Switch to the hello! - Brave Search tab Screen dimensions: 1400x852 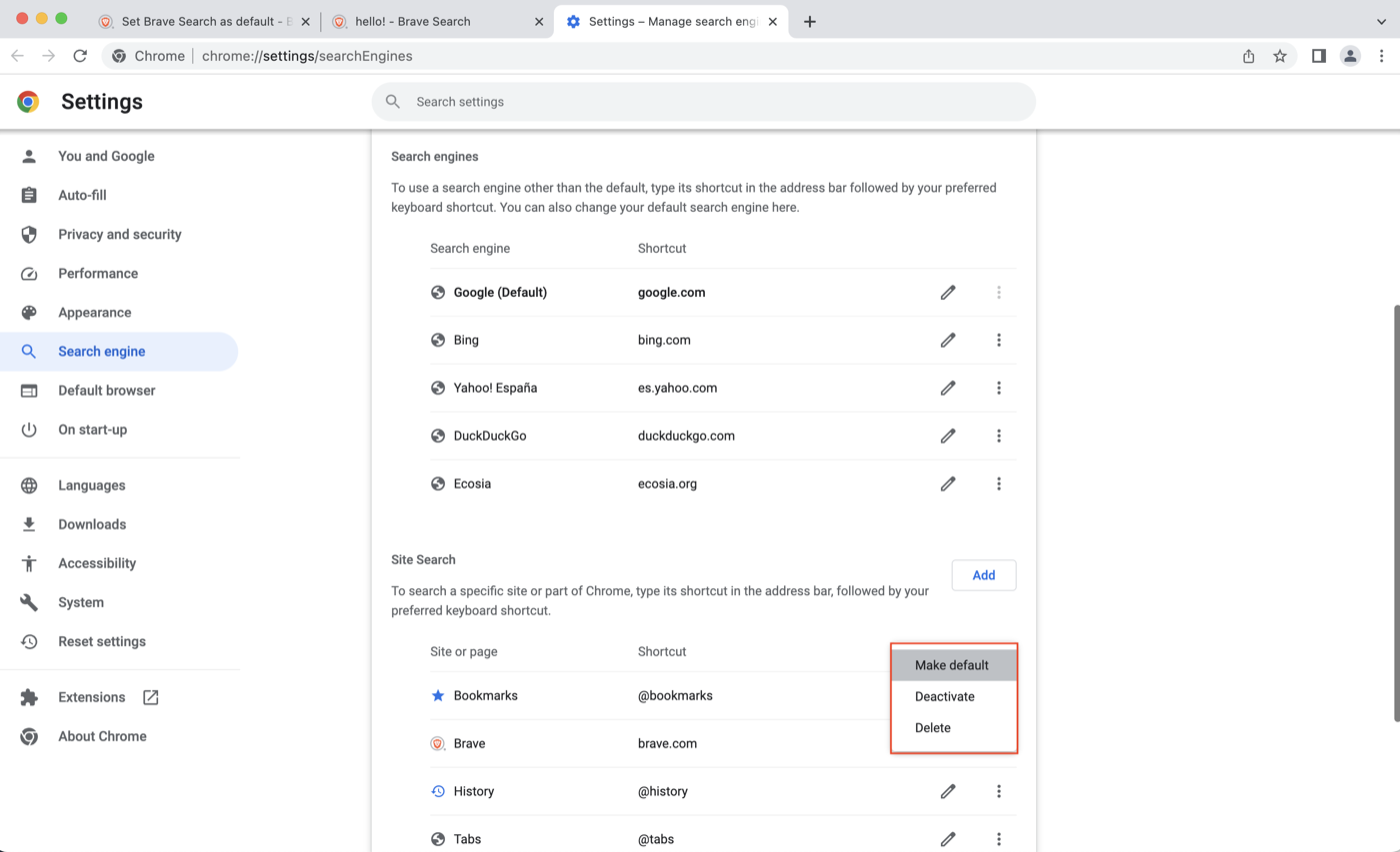[x=427, y=21]
